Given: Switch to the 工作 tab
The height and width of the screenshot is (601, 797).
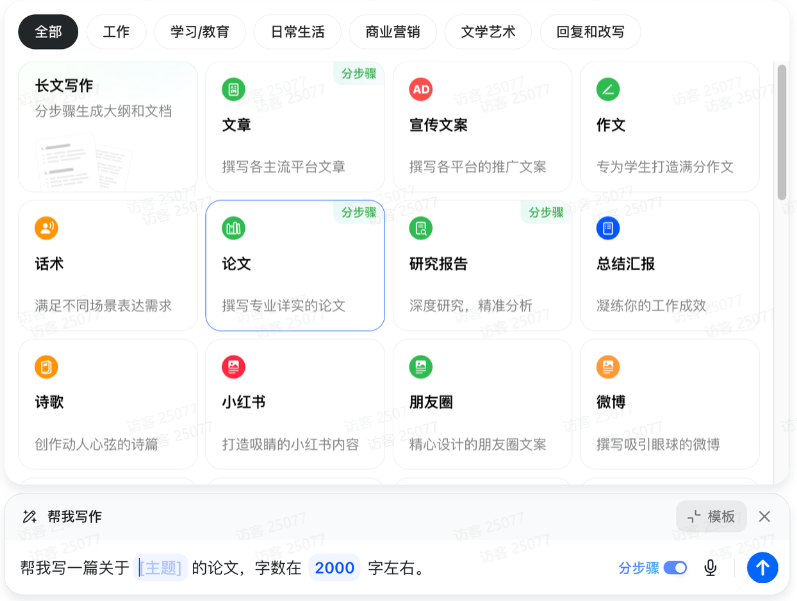Looking at the screenshot, I should pos(116,32).
